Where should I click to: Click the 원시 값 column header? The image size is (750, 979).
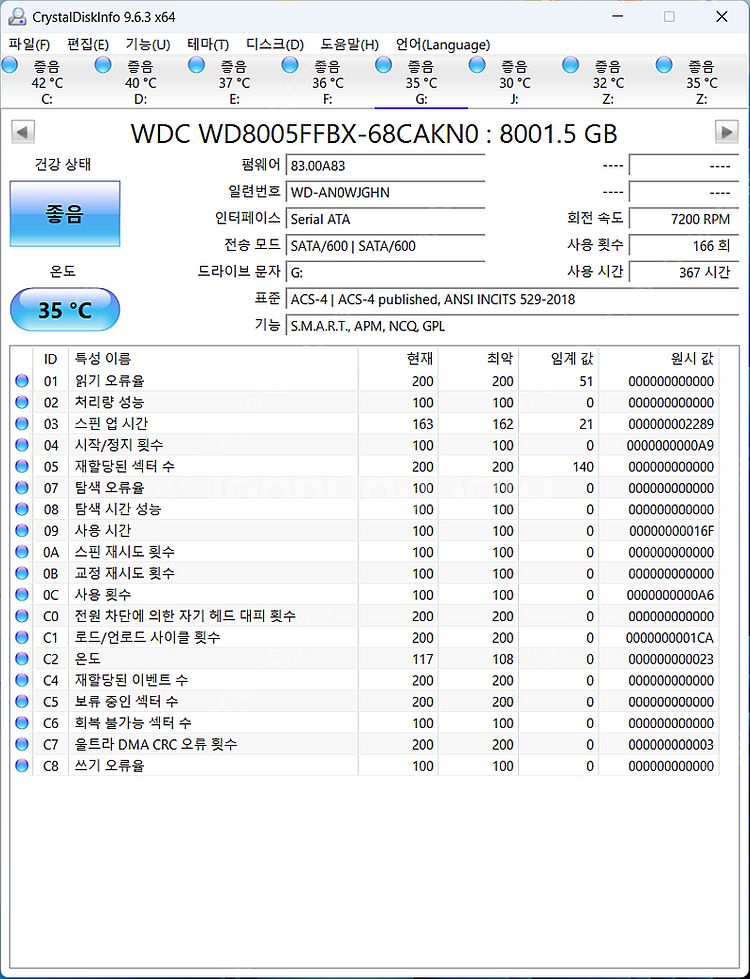click(659, 358)
